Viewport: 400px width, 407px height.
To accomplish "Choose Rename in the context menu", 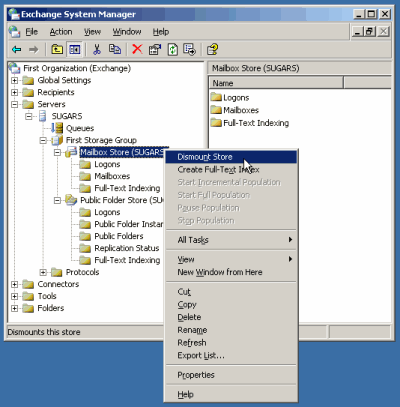I will pos(231,330).
